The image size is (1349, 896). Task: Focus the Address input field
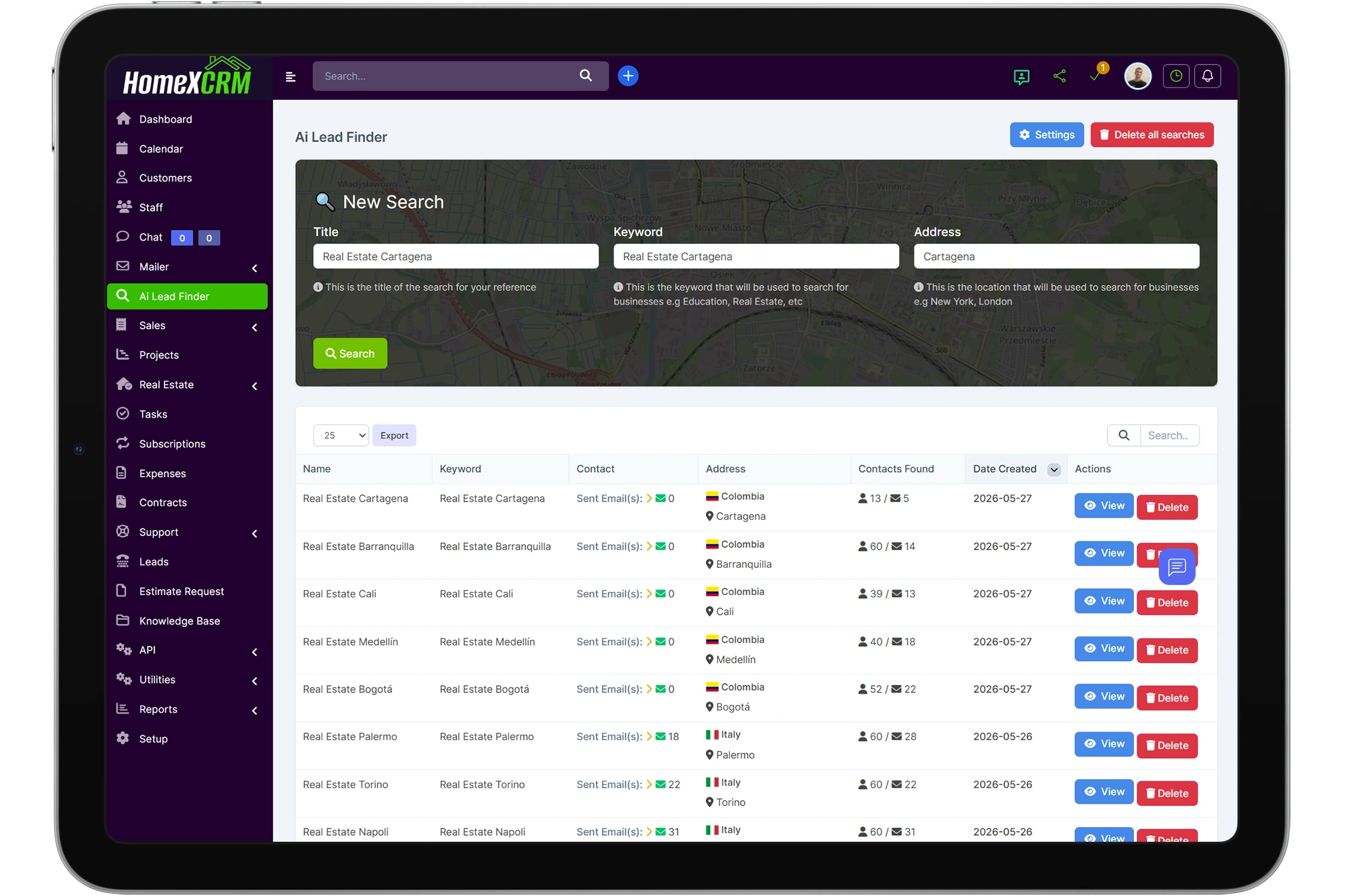[1056, 257]
